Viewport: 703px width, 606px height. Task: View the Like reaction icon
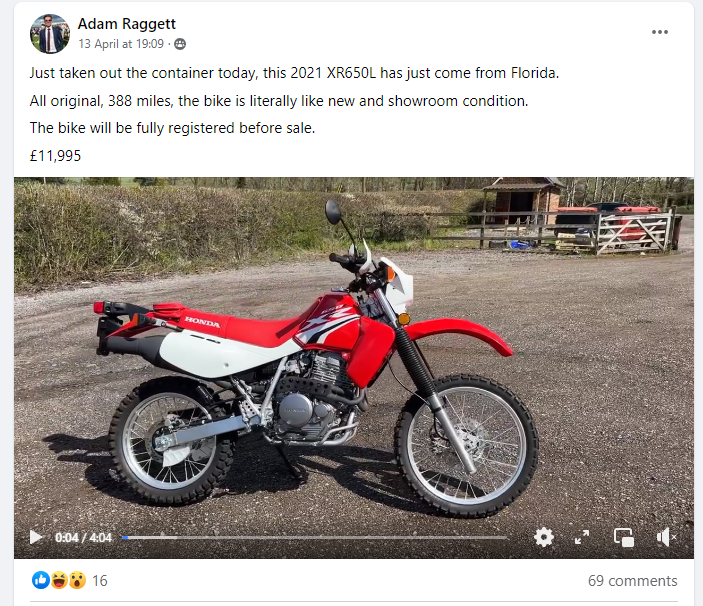coord(41,580)
